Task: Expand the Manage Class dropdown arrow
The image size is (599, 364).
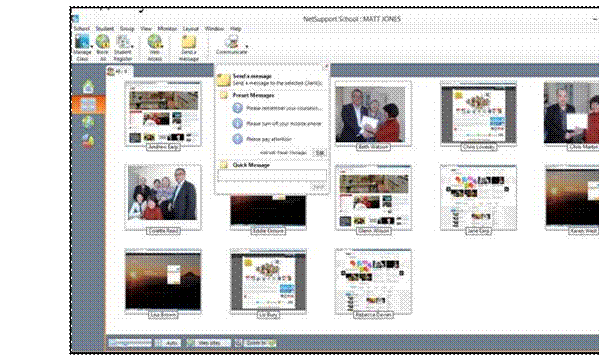Action: click(92, 47)
